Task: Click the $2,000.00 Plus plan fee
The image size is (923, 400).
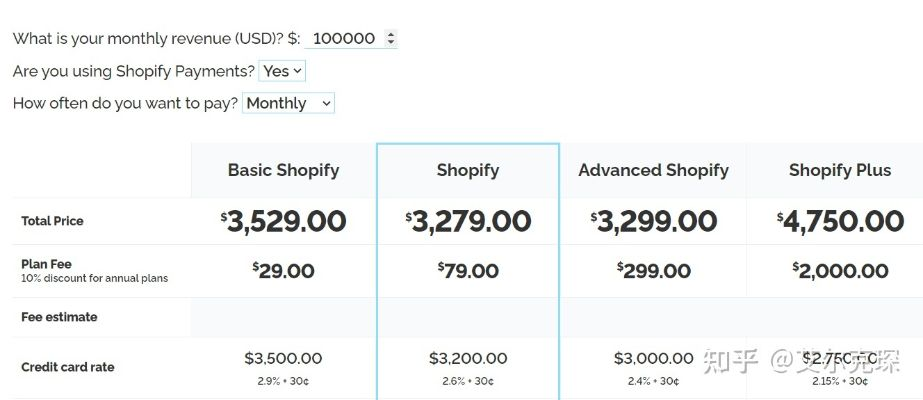Action: click(x=840, y=271)
